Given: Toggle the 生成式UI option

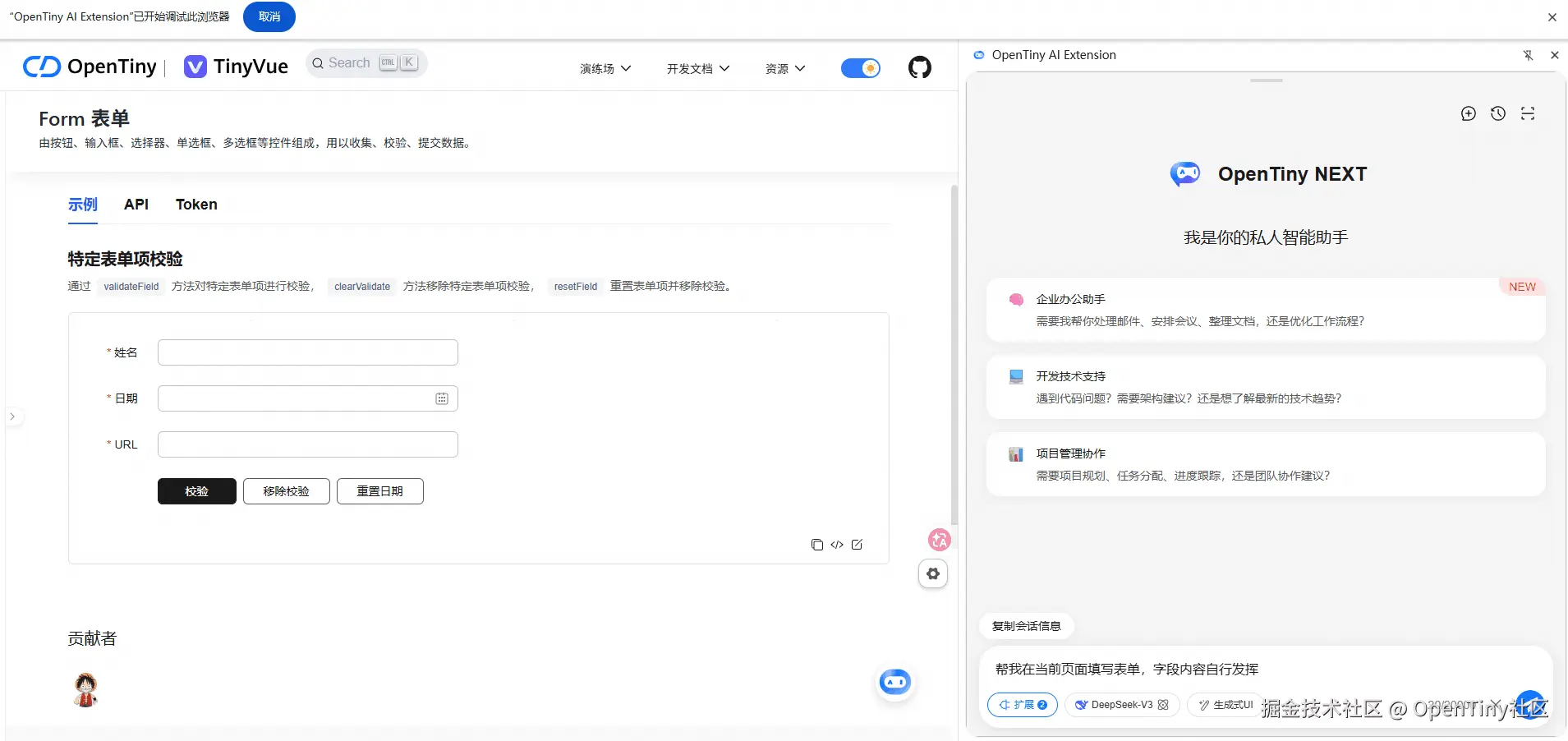Looking at the screenshot, I should click(1225, 705).
